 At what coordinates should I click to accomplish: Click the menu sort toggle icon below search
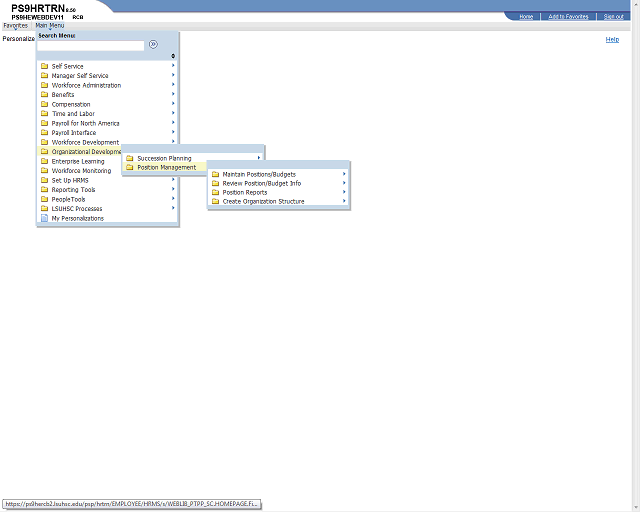pos(173,56)
